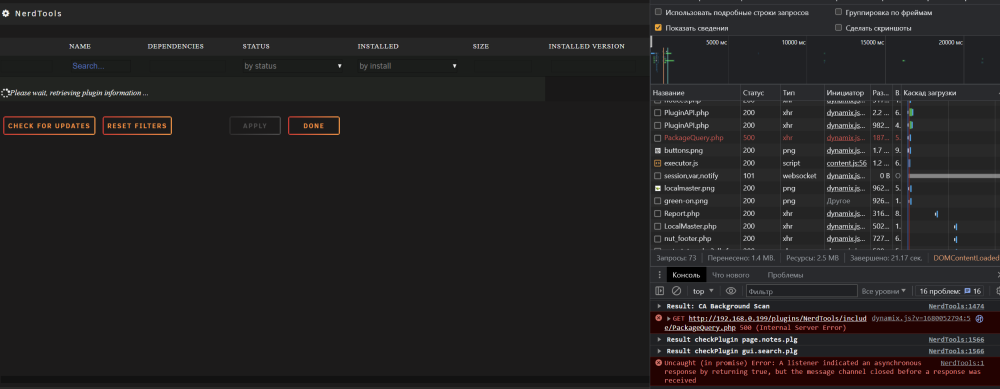Click the round icon after dynamix.js source link
This screenshot has height=389, width=1000.
pyautogui.click(x=979, y=318)
